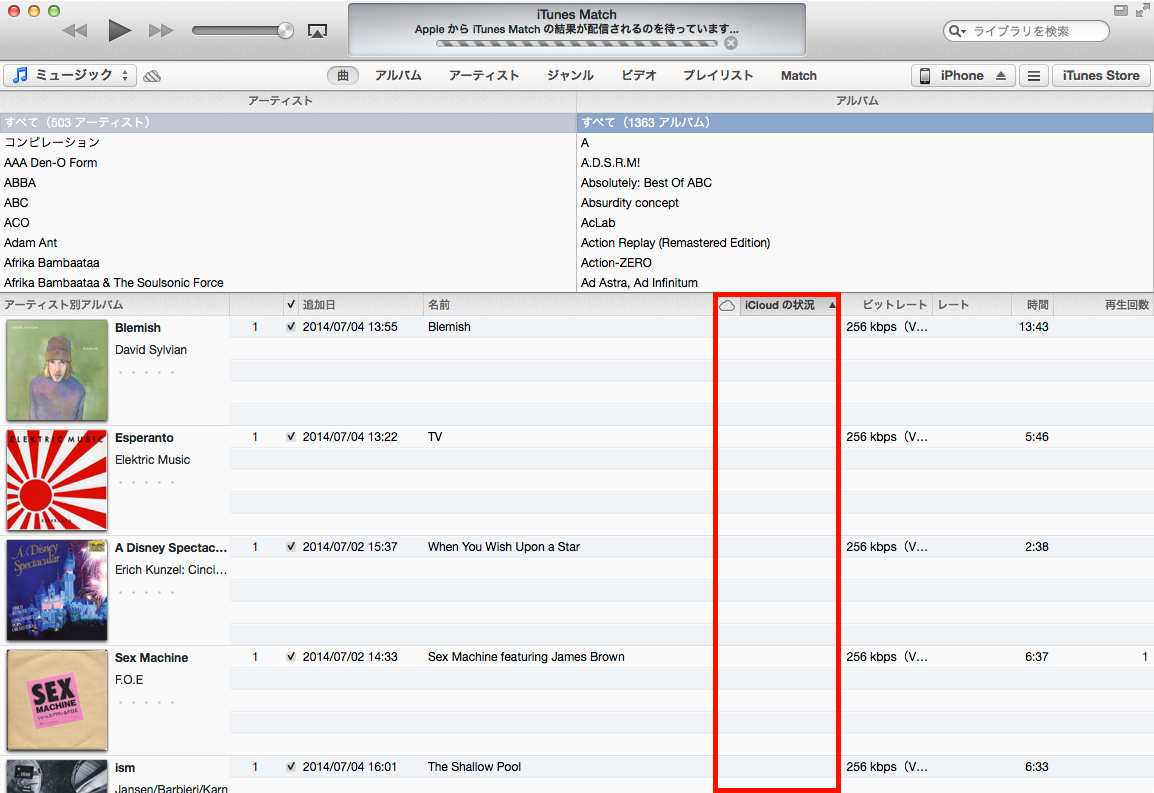This screenshot has width=1154, height=793.
Task: Uncheck The Shallow Pool checkbox
Action: (291, 766)
